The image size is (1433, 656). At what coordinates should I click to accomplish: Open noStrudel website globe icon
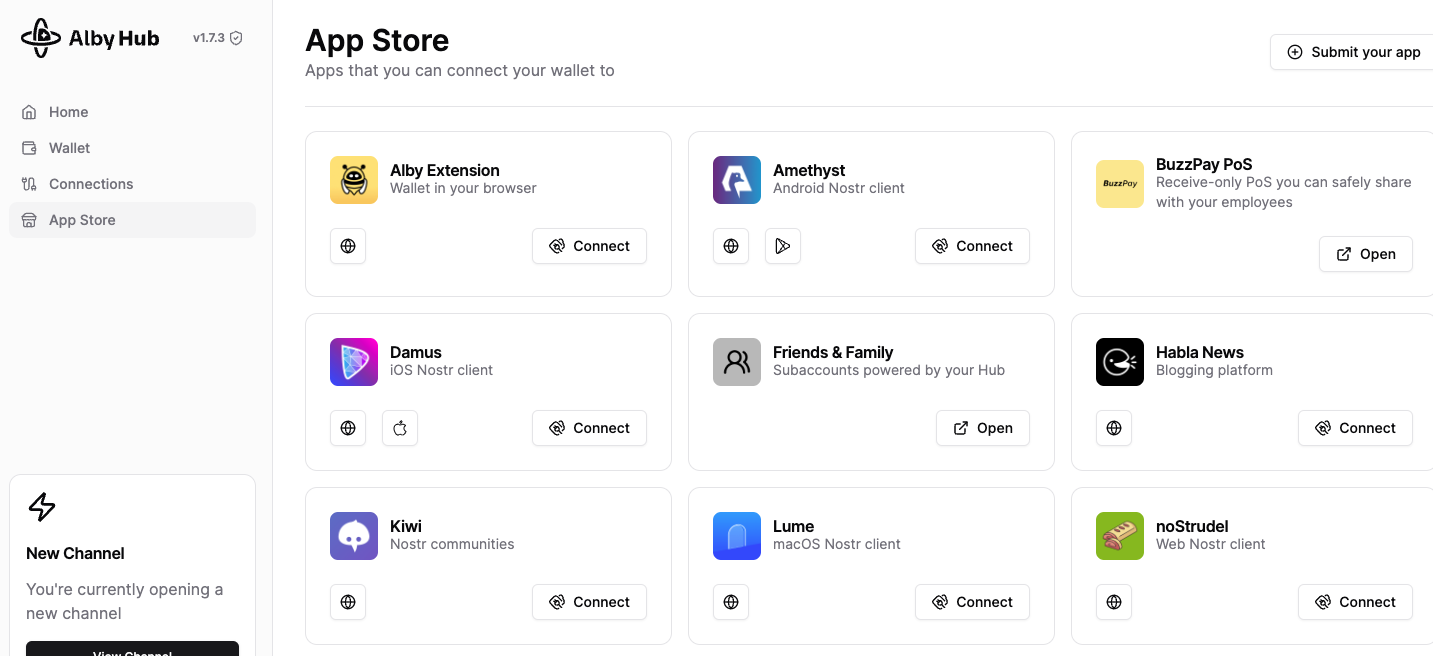click(x=1114, y=602)
